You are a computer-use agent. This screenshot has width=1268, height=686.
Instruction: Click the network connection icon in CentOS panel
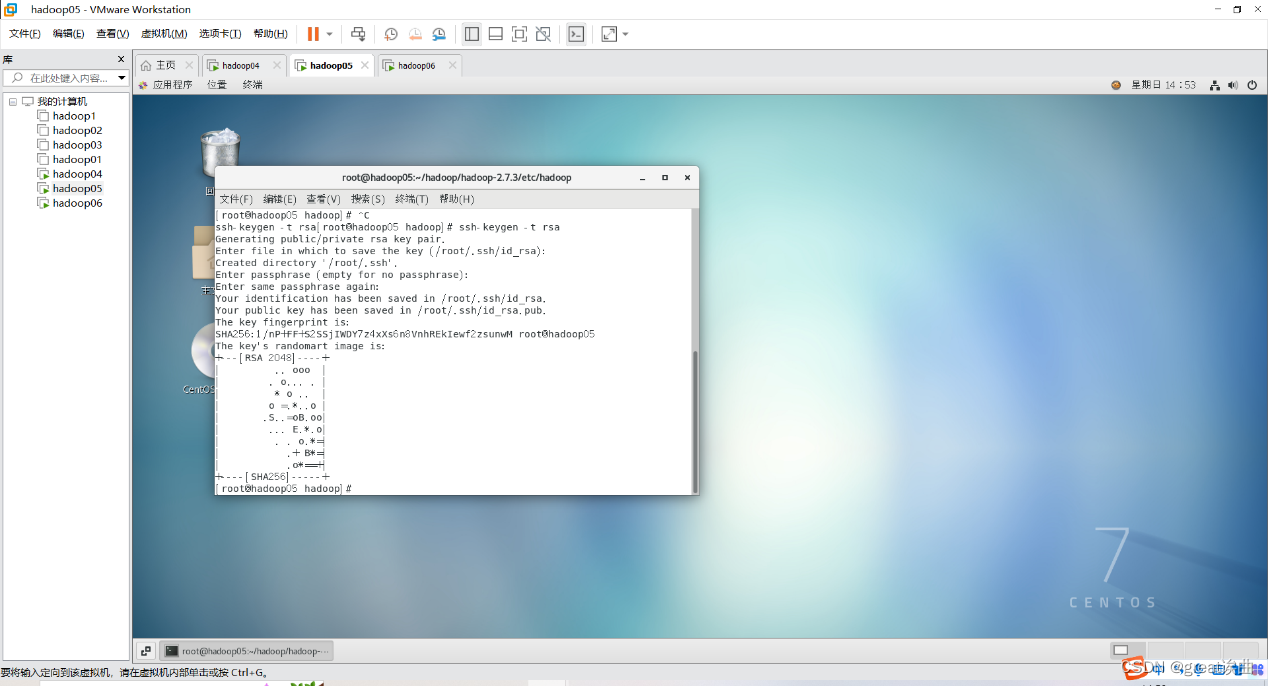pyautogui.click(x=1215, y=85)
